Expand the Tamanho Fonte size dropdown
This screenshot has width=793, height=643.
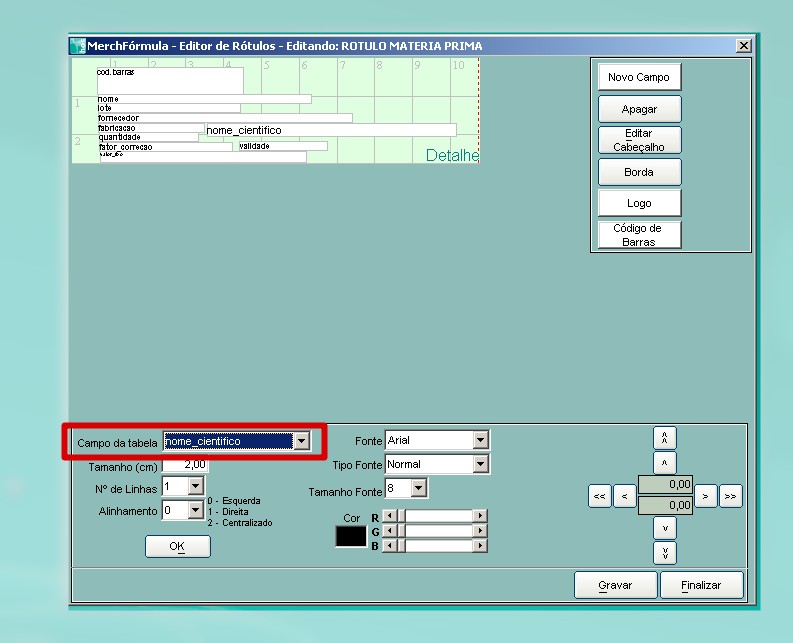click(x=419, y=488)
